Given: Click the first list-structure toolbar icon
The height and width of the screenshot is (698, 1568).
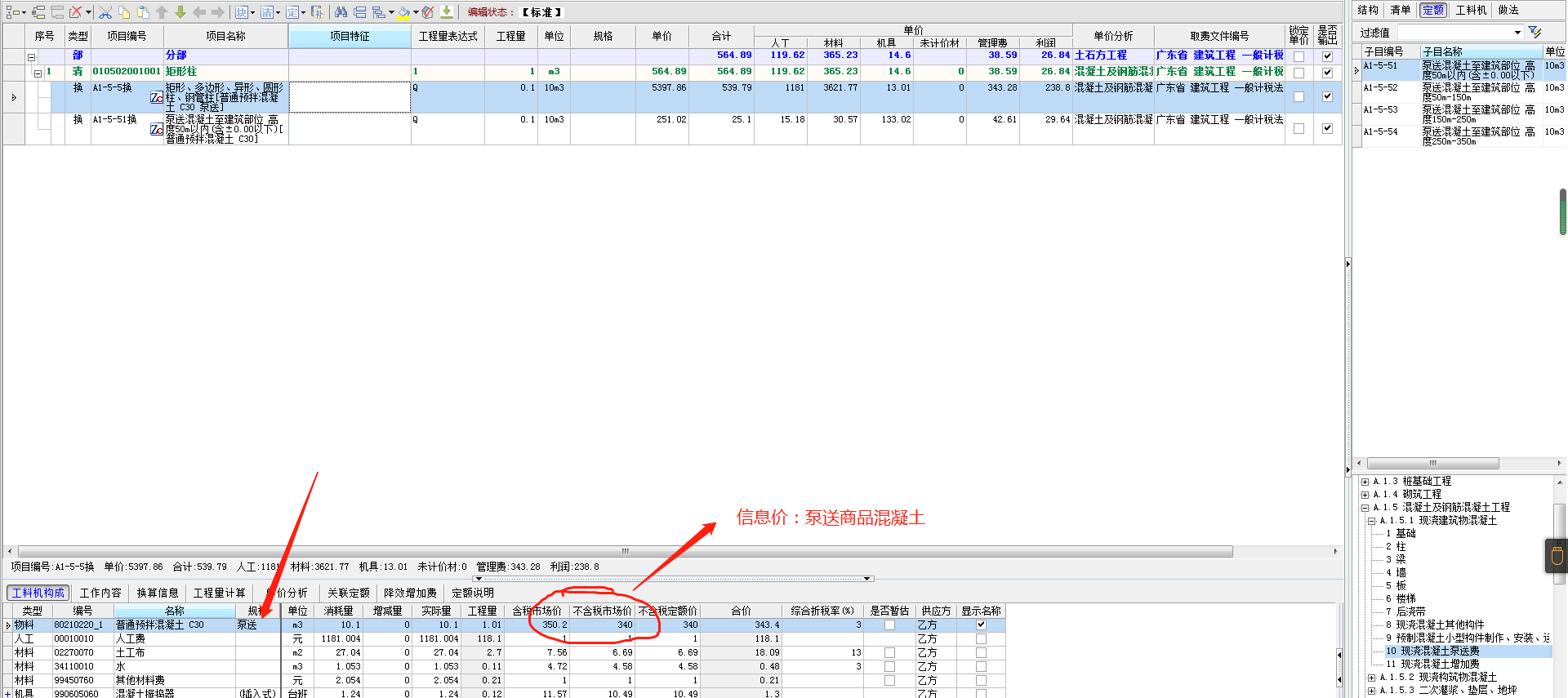Looking at the screenshot, I should tap(12, 12).
